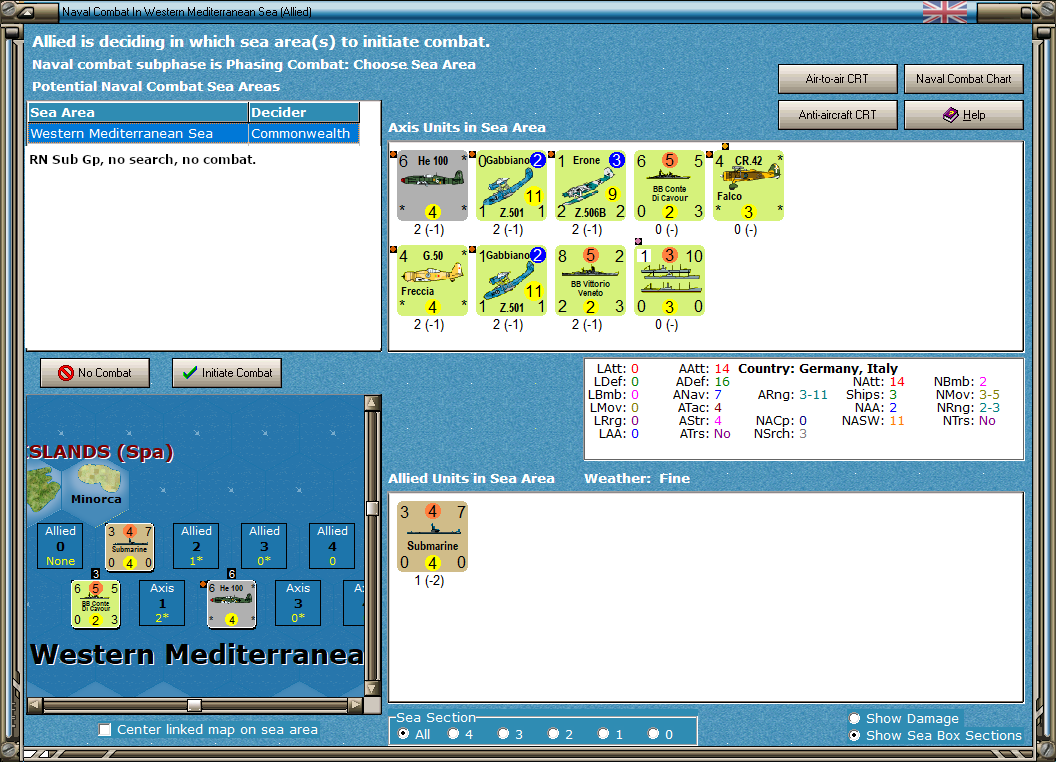
Task: Select Sea Section 1 radio button
Action: coord(603,734)
